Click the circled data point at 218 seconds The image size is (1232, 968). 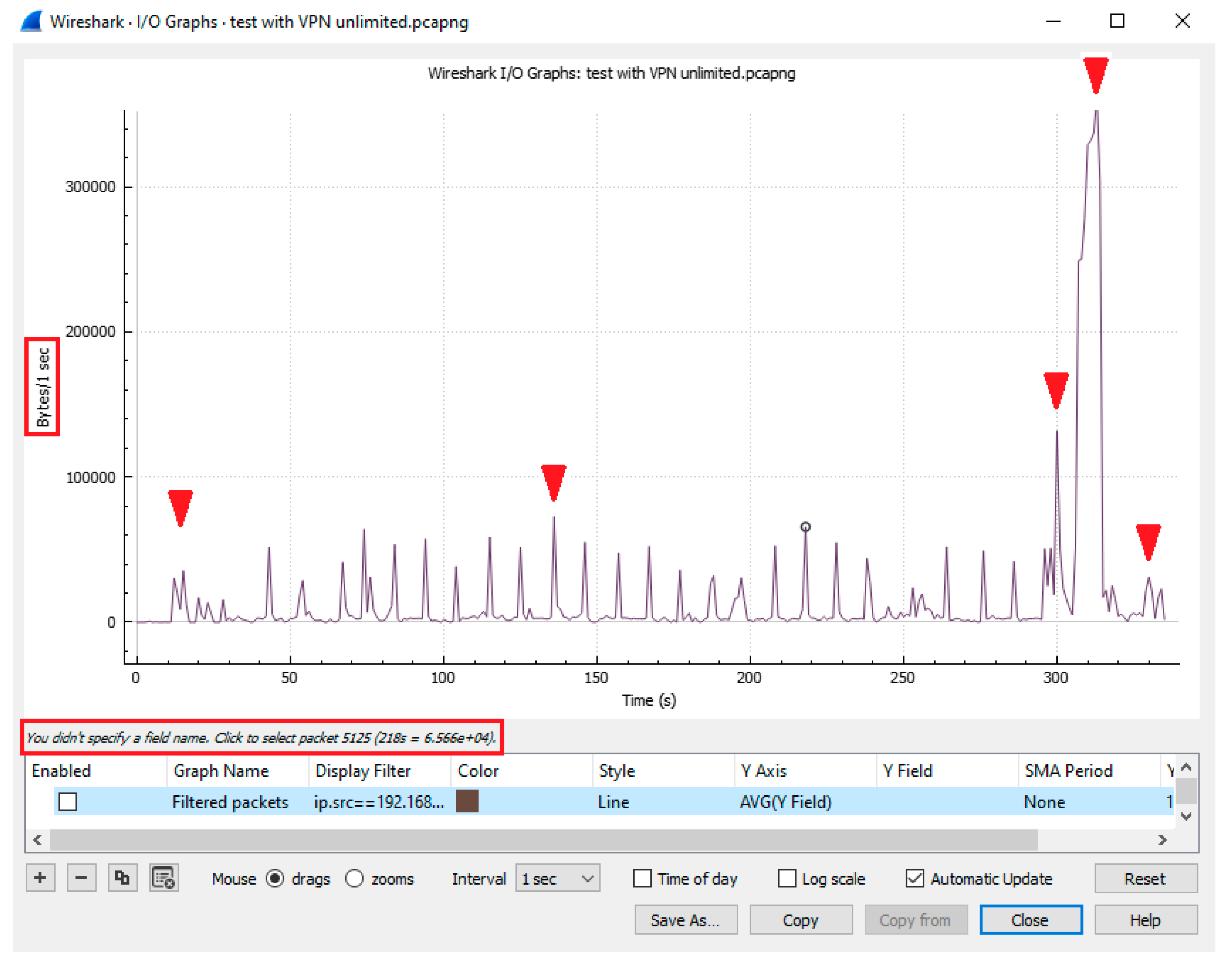tap(806, 527)
